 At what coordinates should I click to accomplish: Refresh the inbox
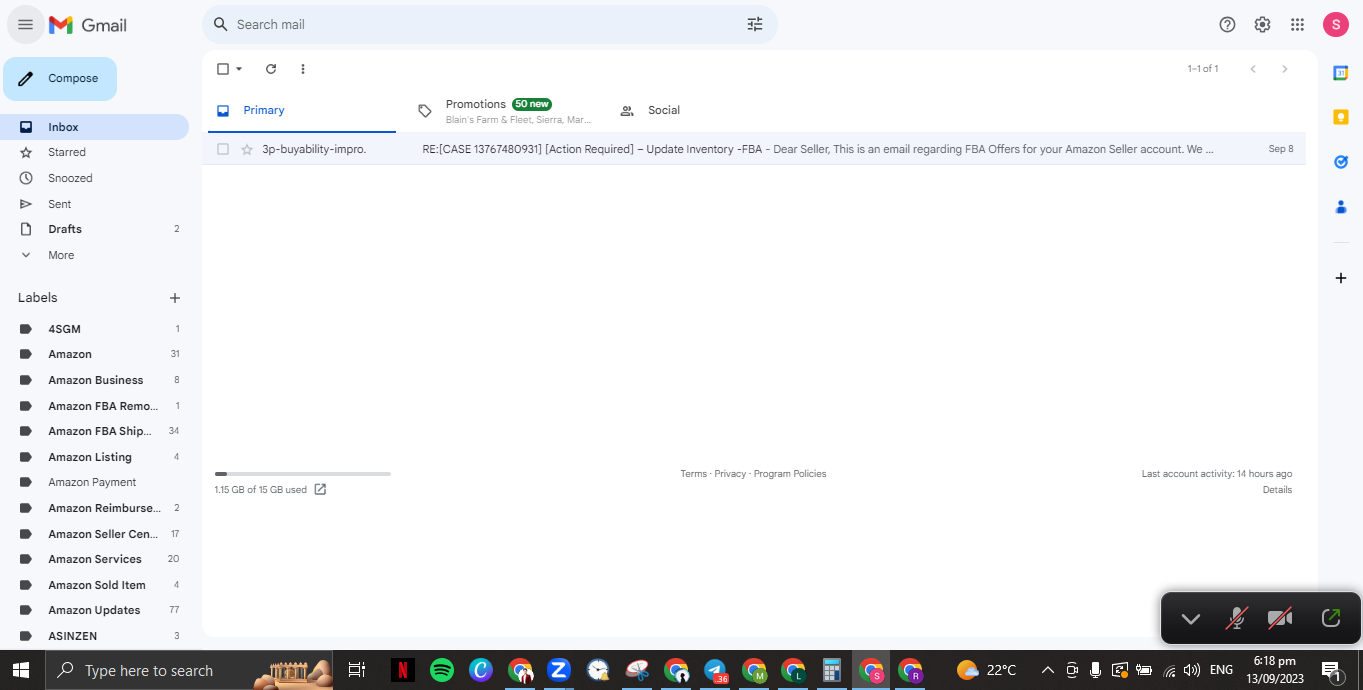[x=270, y=69]
